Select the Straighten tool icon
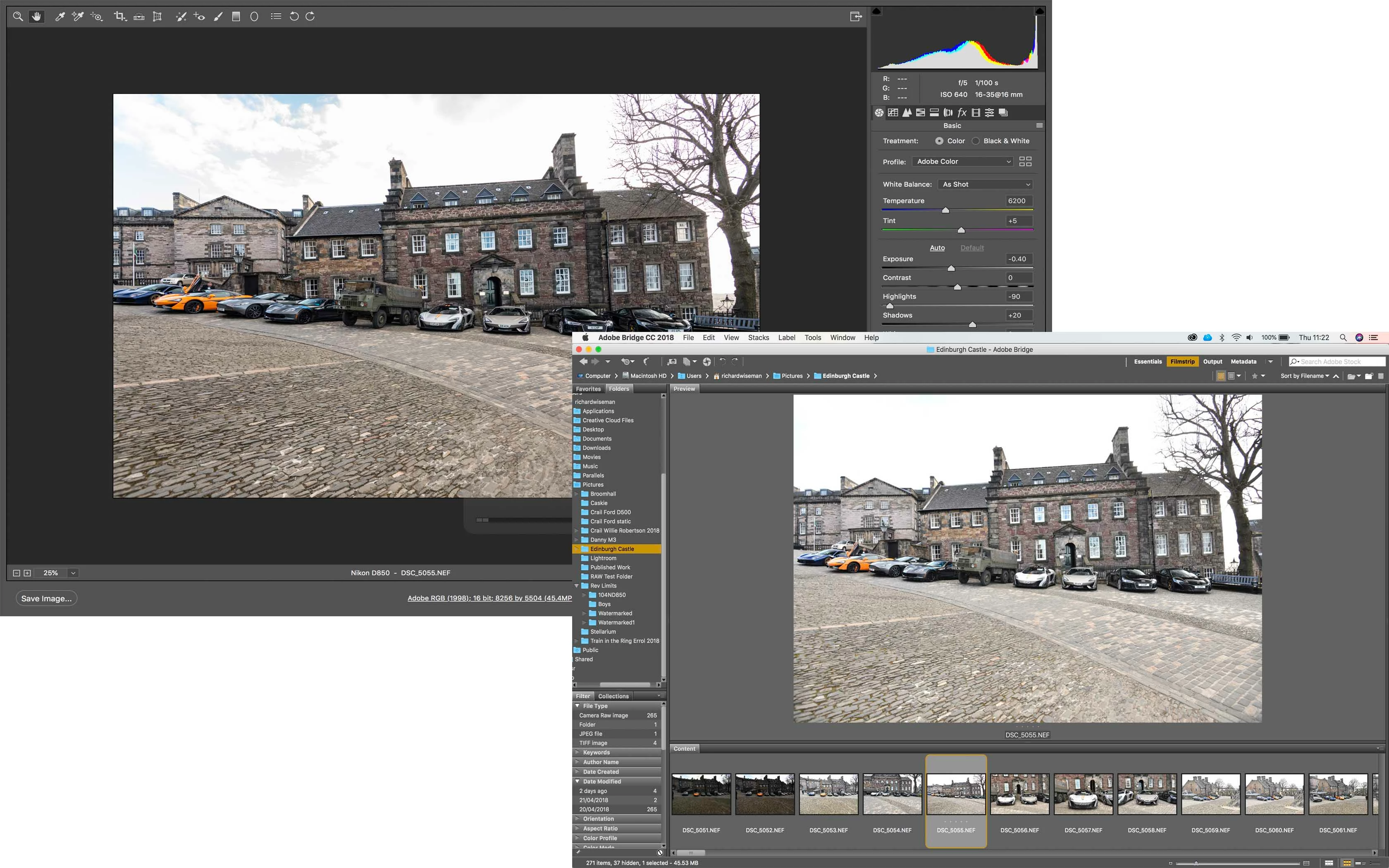The height and width of the screenshot is (868, 1389). click(138, 17)
